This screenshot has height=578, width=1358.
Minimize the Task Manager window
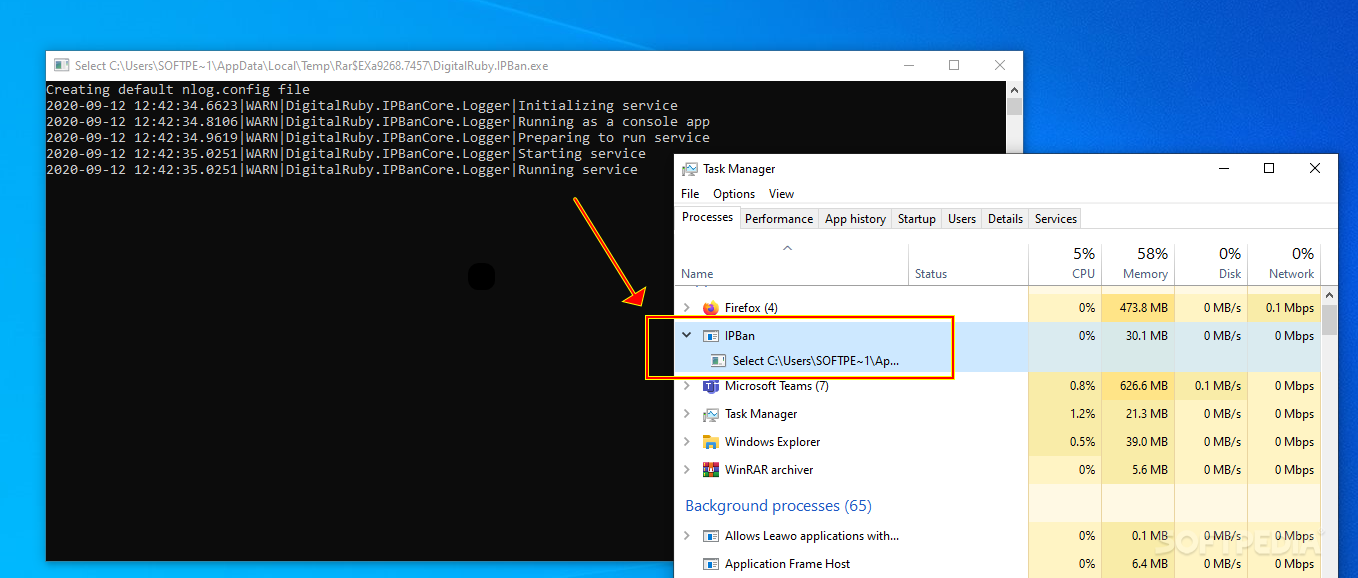[1223, 169]
